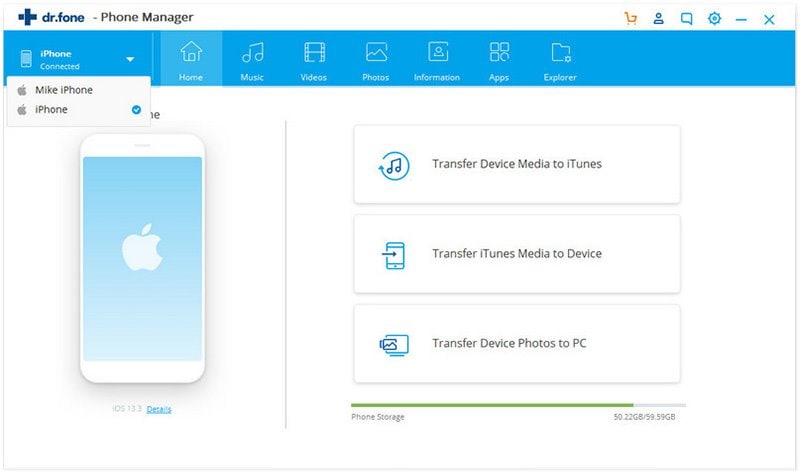The image size is (800, 473).
Task: Minimize the Phone Manager window
Action: click(x=741, y=20)
